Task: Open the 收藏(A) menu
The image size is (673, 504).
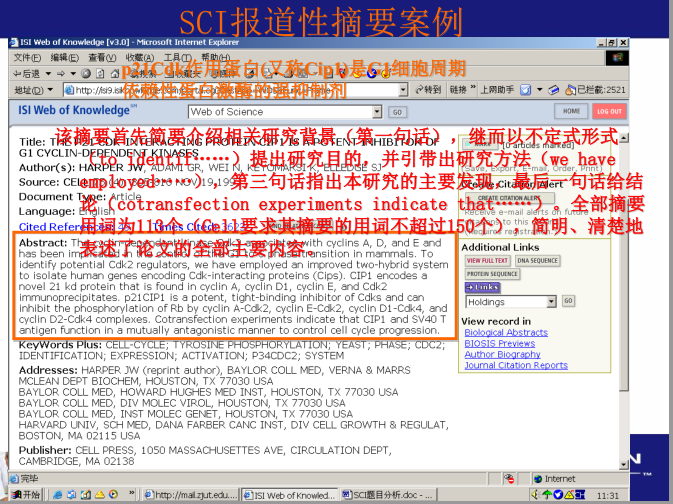Action: click(x=140, y=58)
